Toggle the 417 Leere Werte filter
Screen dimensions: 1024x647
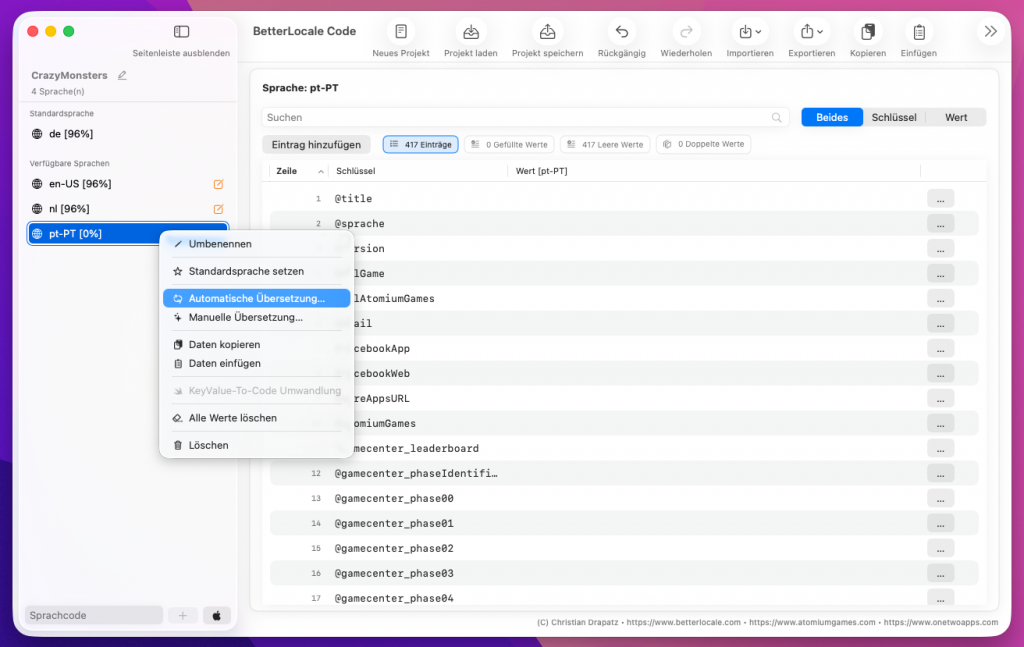click(604, 145)
